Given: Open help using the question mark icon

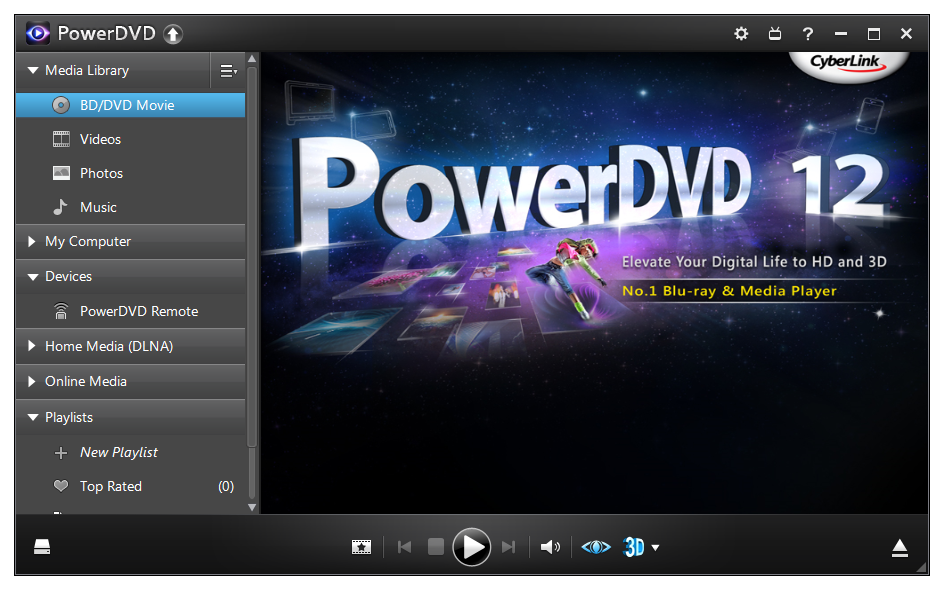Looking at the screenshot, I should coord(808,33).
